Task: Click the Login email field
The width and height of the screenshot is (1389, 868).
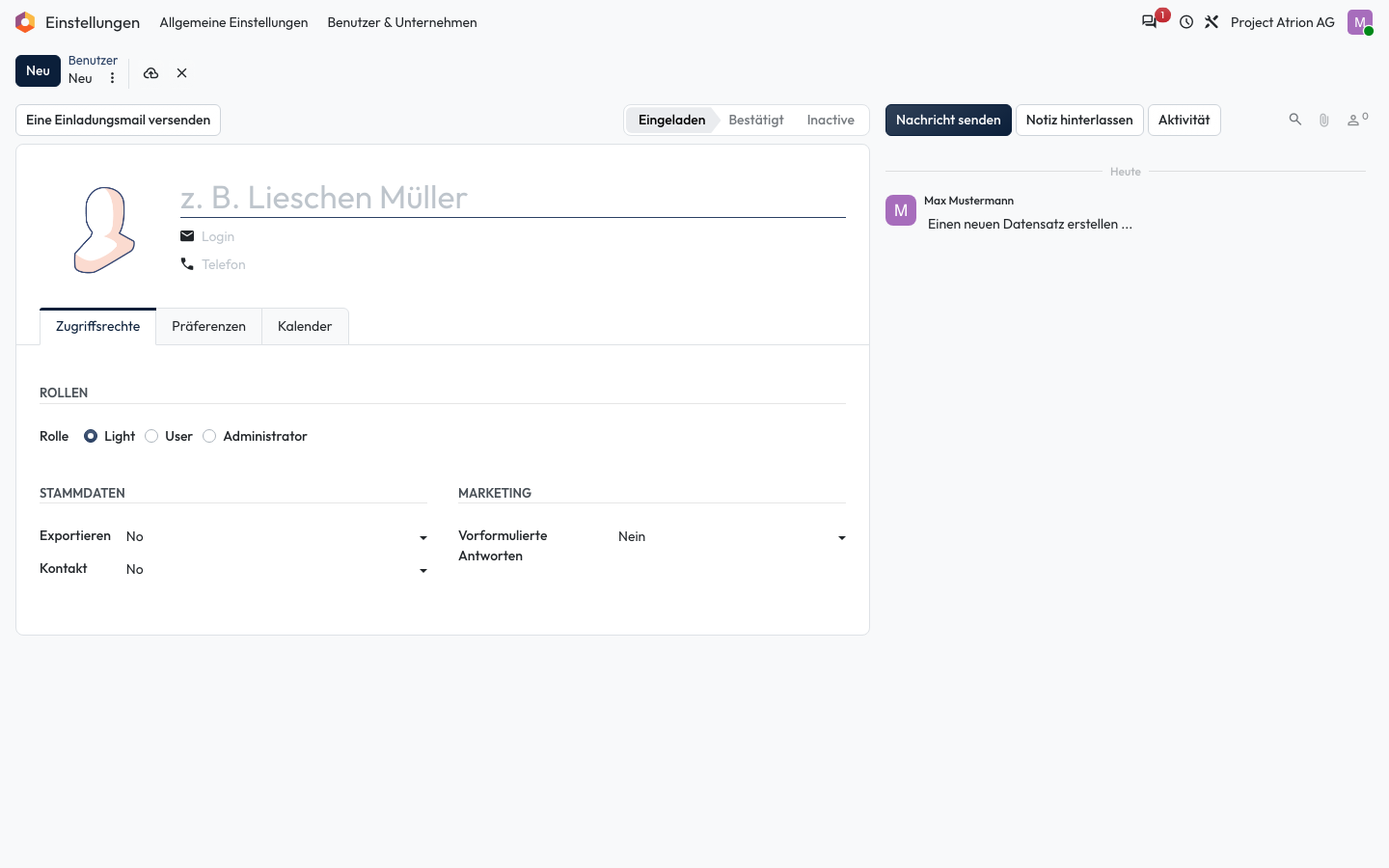Action: coord(524,236)
